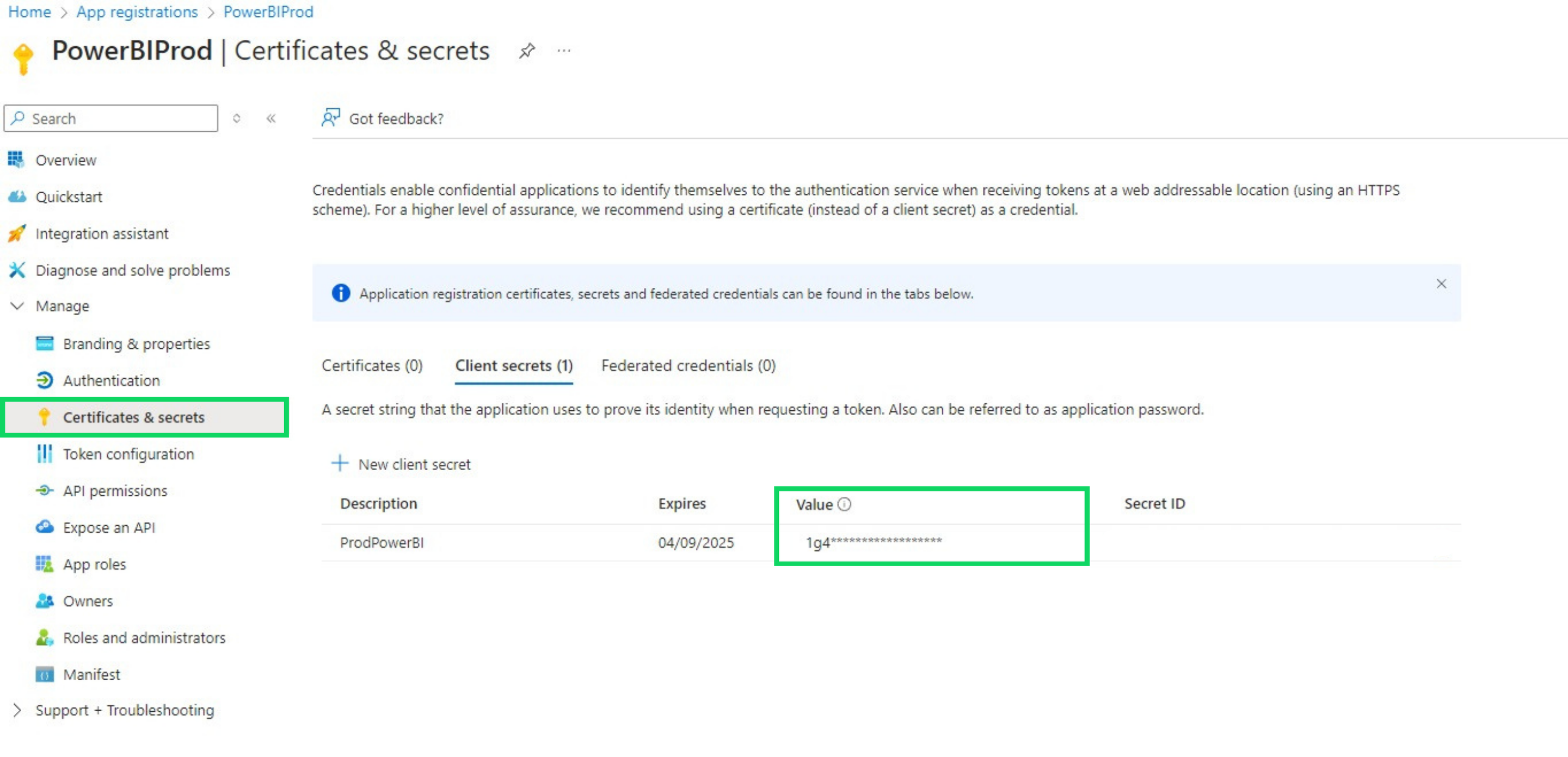
Task: Switch to the Certificates (0) tab
Action: [x=372, y=366]
